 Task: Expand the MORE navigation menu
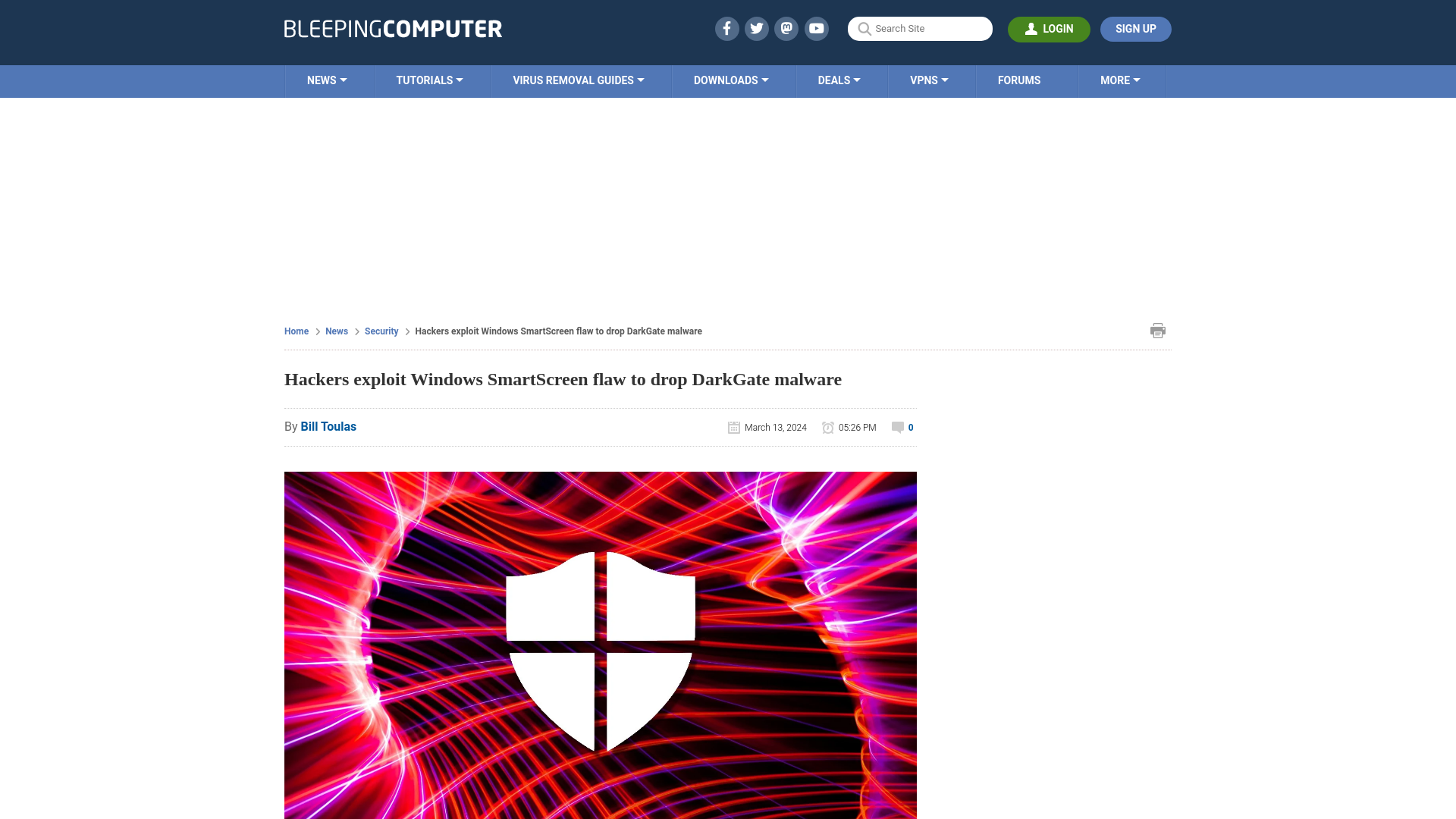pyautogui.click(x=1120, y=80)
